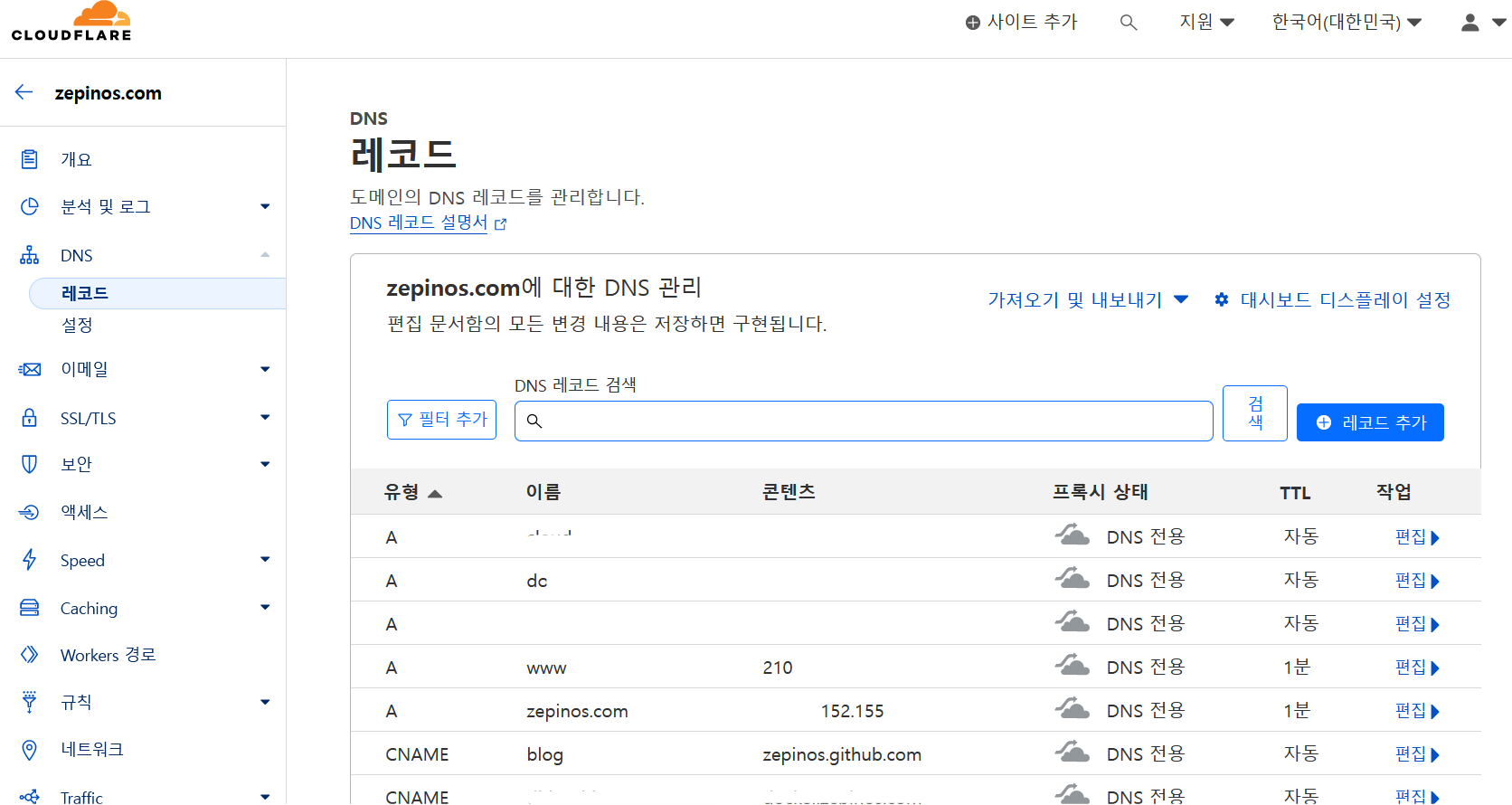
Task: Click the Caching drive icon
Action: tap(30, 608)
